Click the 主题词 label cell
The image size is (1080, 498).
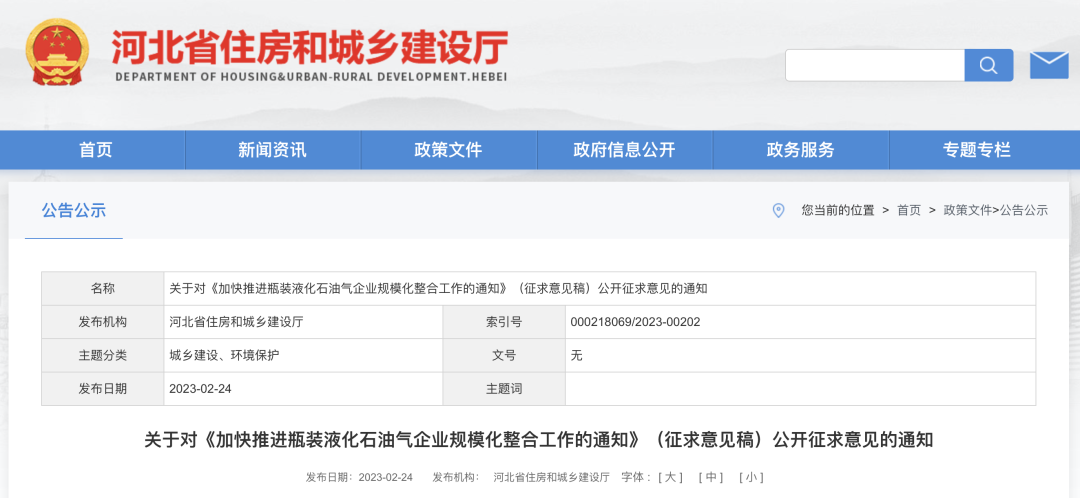pos(504,388)
